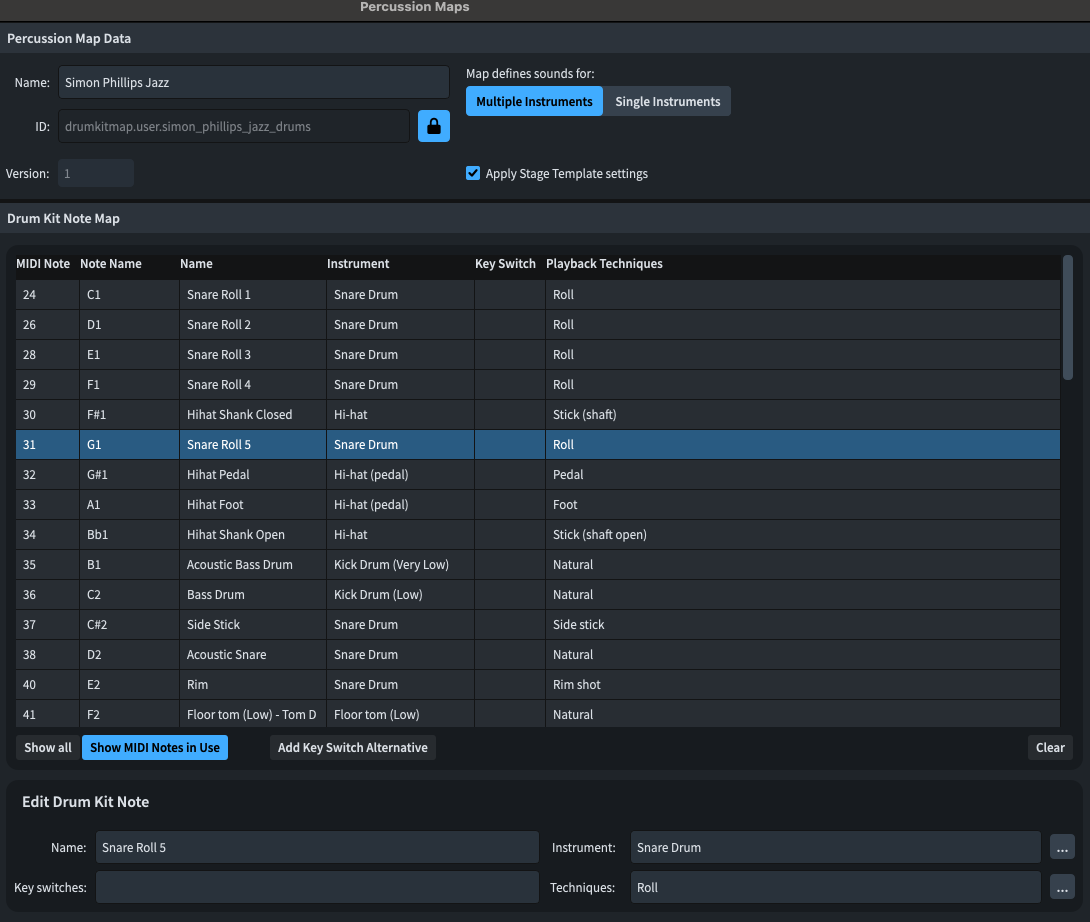
Task: Select the Acoustic Bass Drum row
Action: tap(538, 564)
